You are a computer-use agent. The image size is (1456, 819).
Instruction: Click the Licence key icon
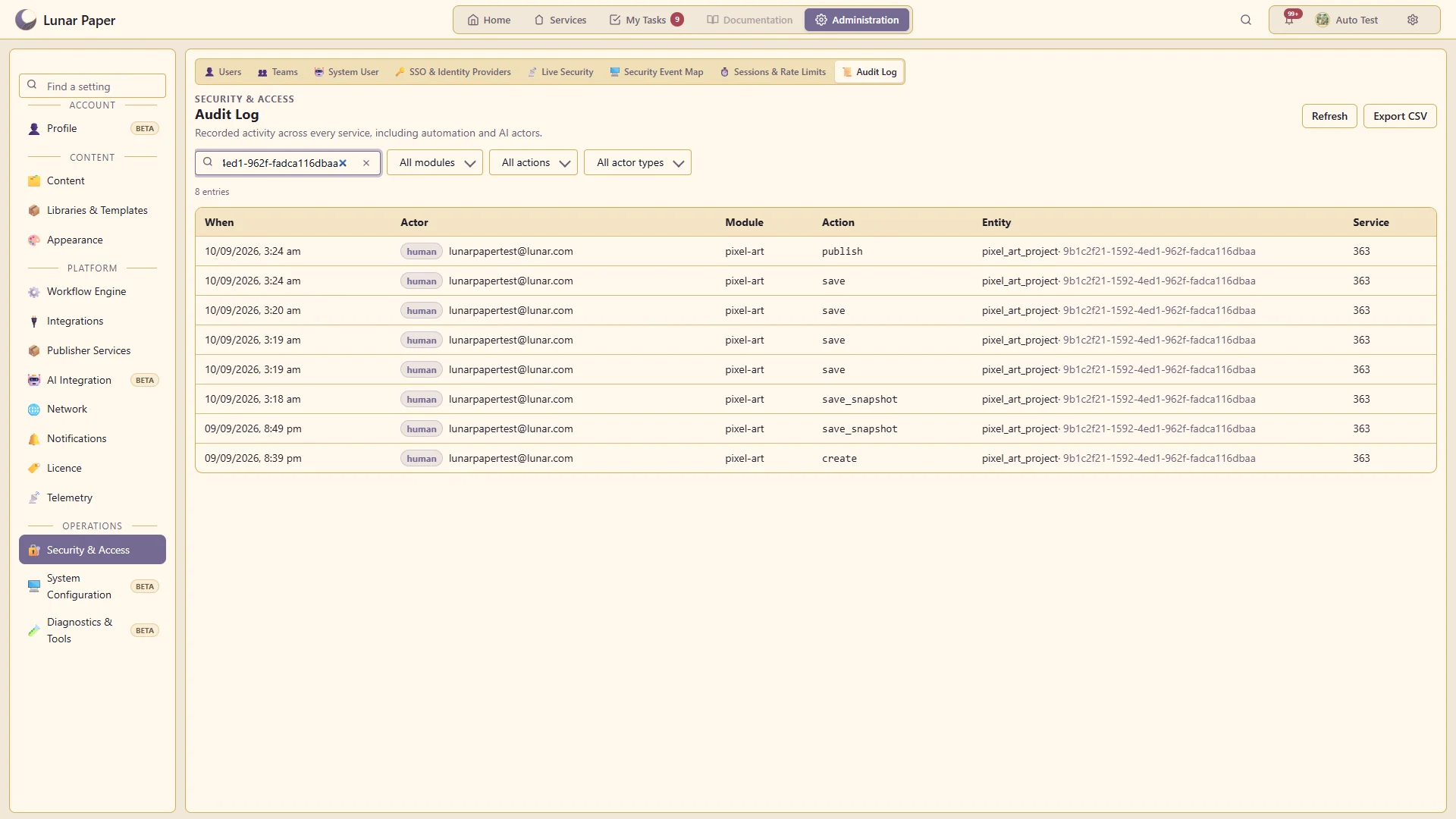[34, 469]
